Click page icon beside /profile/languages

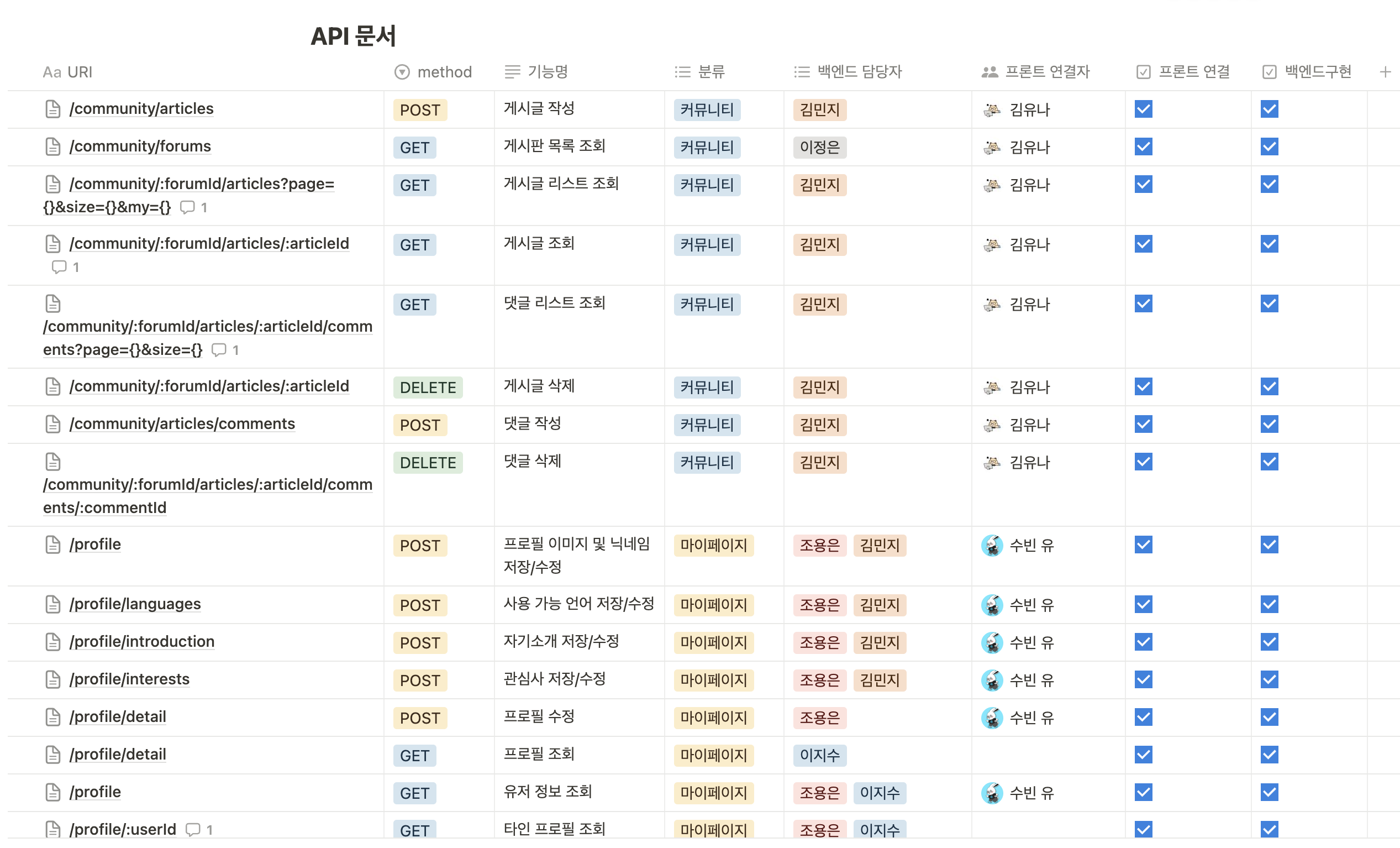pos(53,604)
